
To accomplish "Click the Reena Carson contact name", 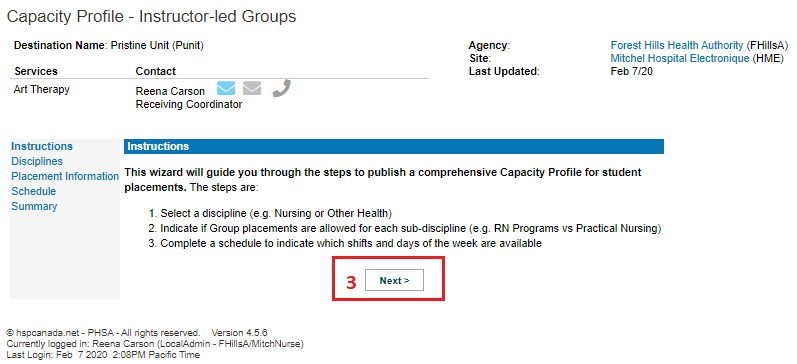I will (170, 92).
